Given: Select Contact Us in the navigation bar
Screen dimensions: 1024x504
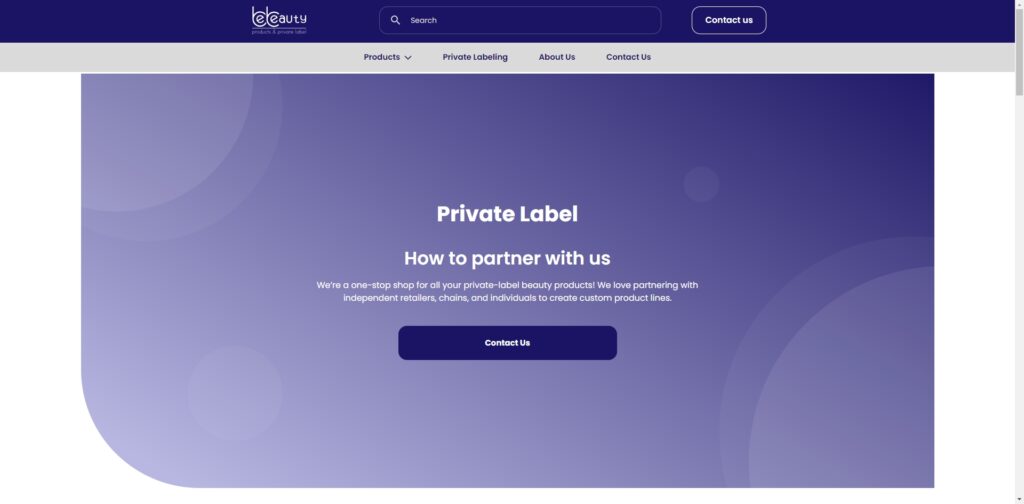Looking at the screenshot, I should pyautogui.click(x=628, y=57).
